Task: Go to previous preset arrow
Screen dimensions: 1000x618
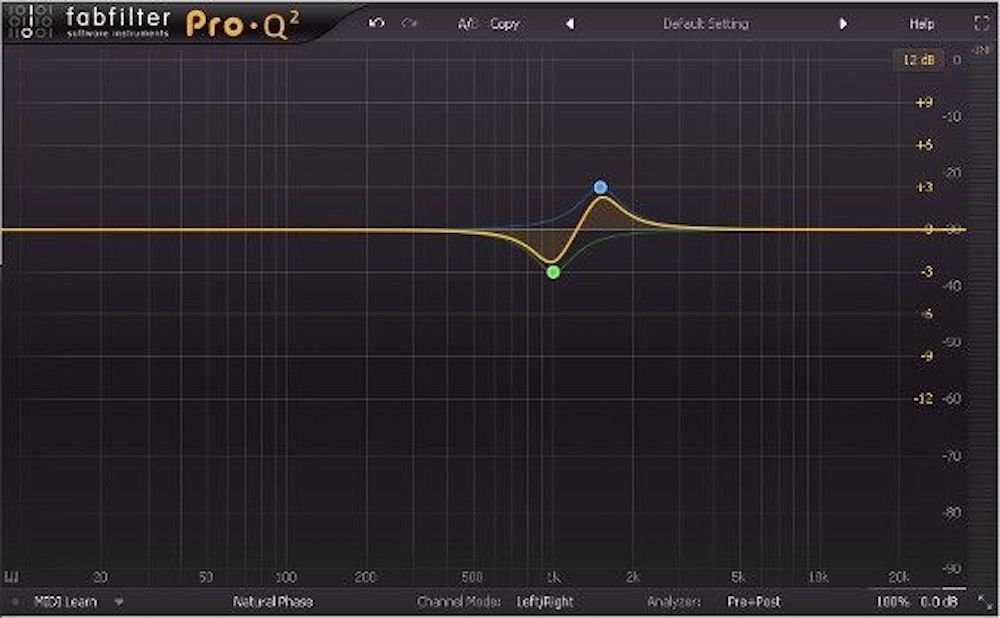Action: [x=570, y=24]
